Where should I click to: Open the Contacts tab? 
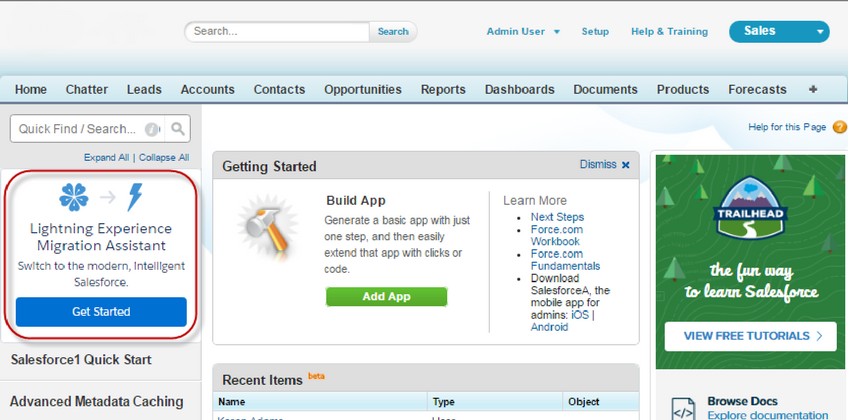pos(280,90)
